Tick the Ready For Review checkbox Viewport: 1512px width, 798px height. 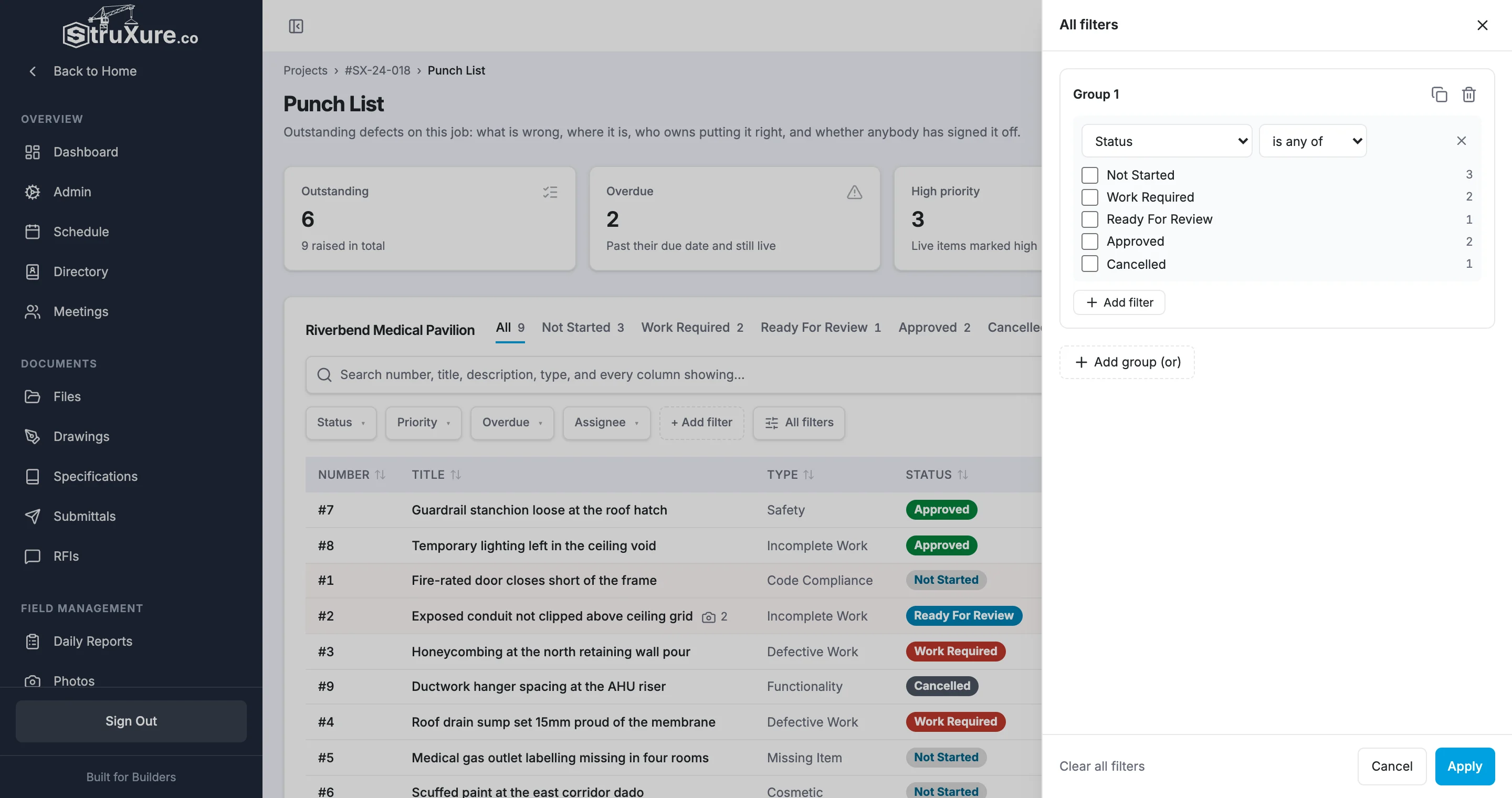1089,219
